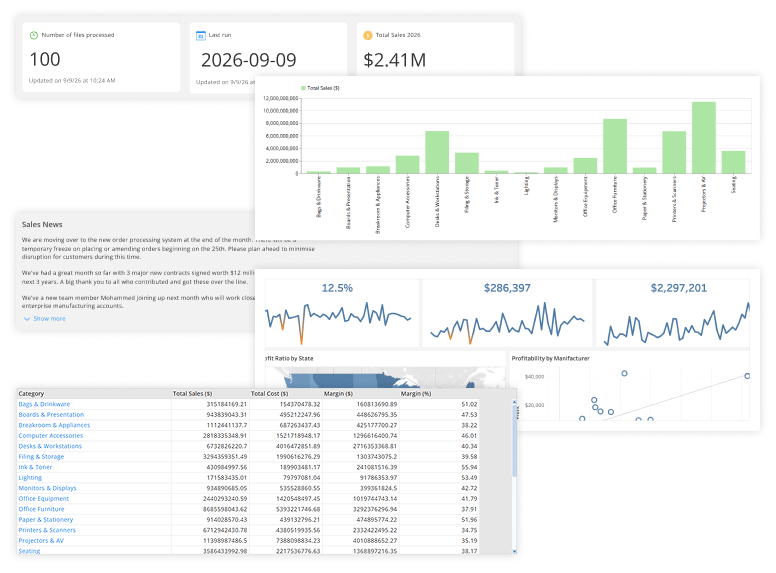Click the $2.41M total sales value
The width and height of the screenshot is (776, 573).
click(x=394, y=60)
